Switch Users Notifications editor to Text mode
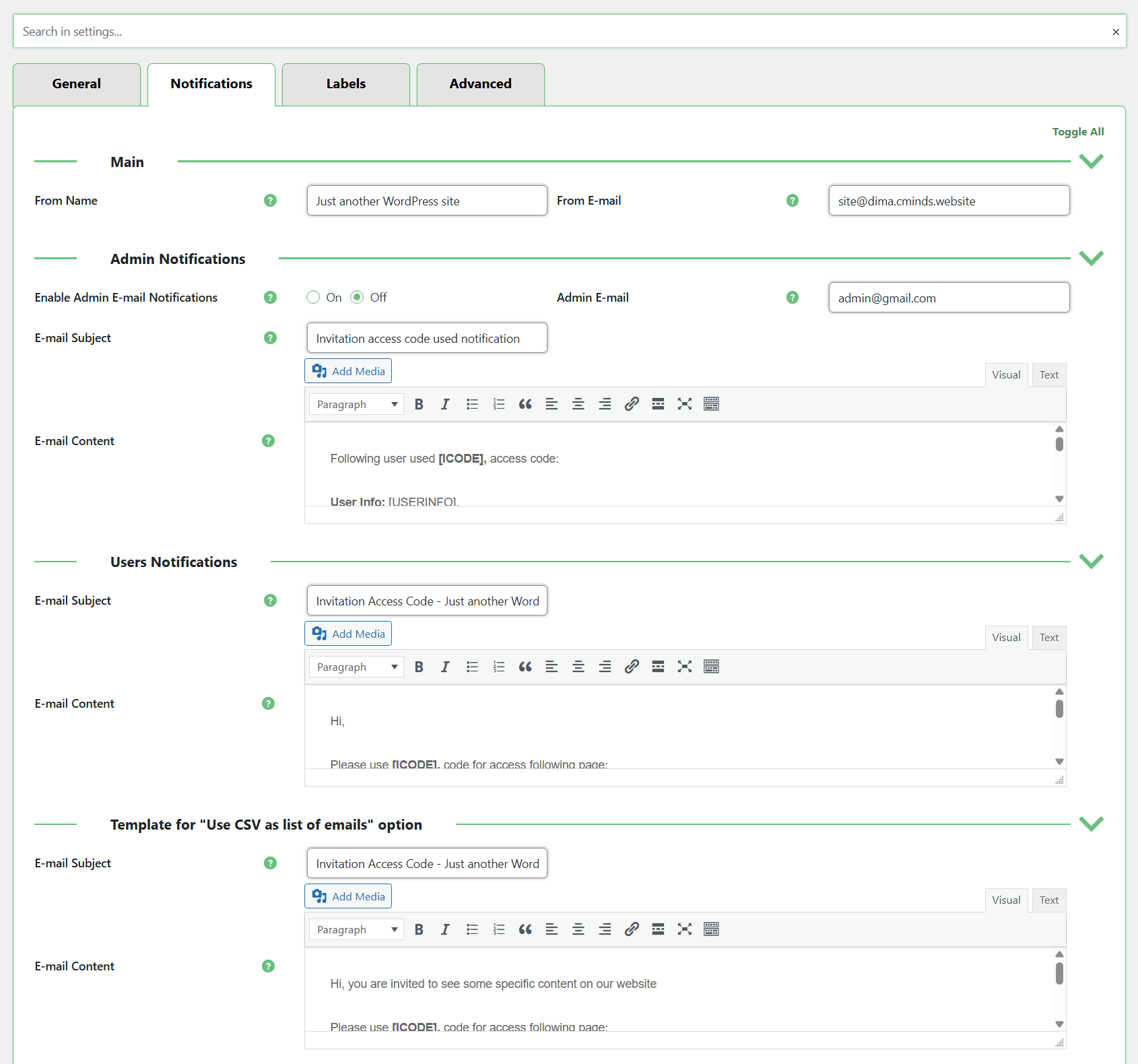Viewport: 1138px width, 1064px height. coord(1048,638)
